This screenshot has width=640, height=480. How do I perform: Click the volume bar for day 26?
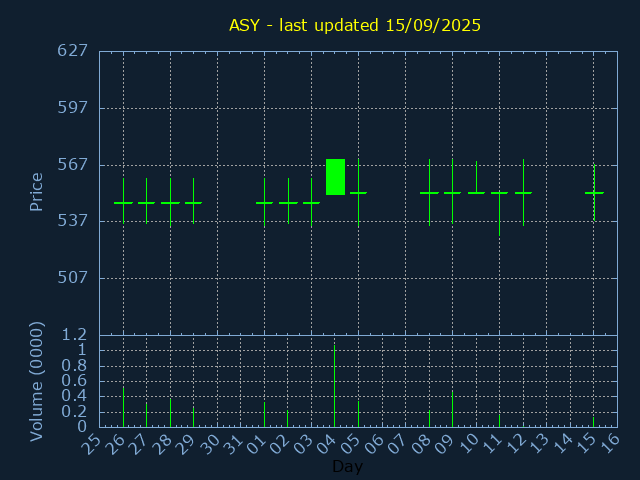(x=123, y=407)
